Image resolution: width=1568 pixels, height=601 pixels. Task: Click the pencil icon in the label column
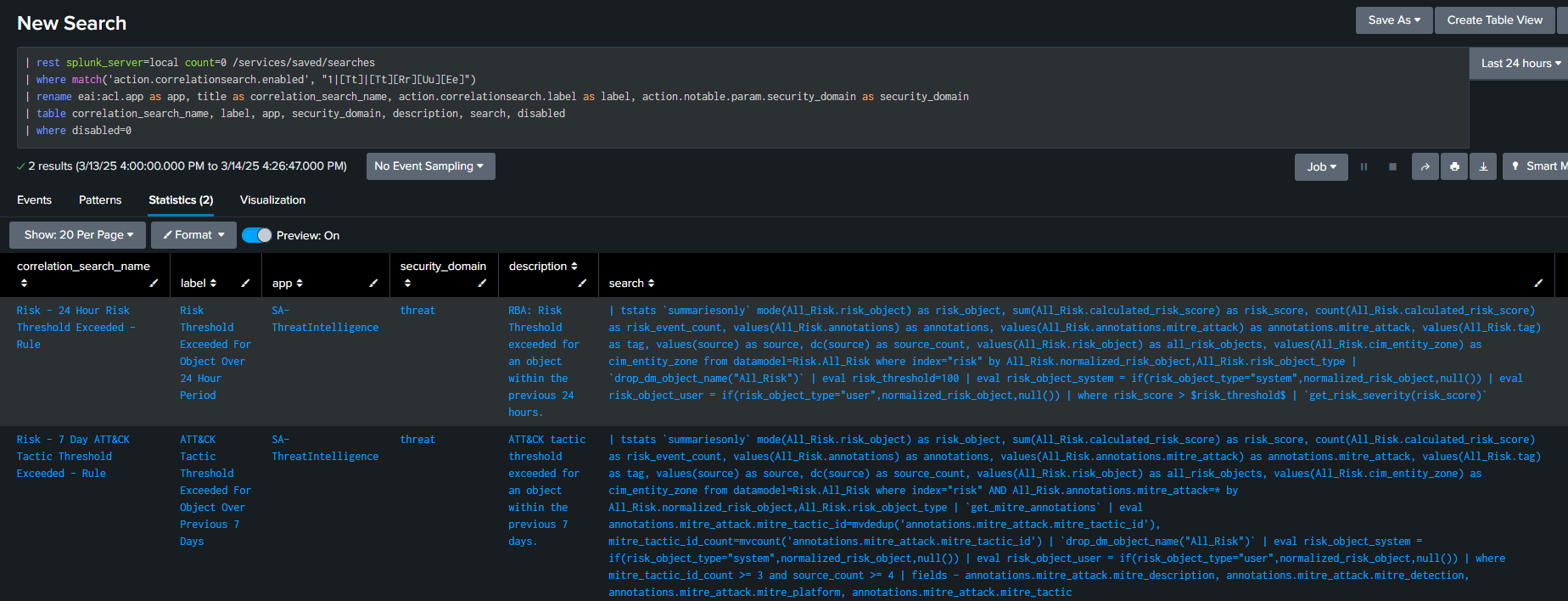tap(245, 284)
